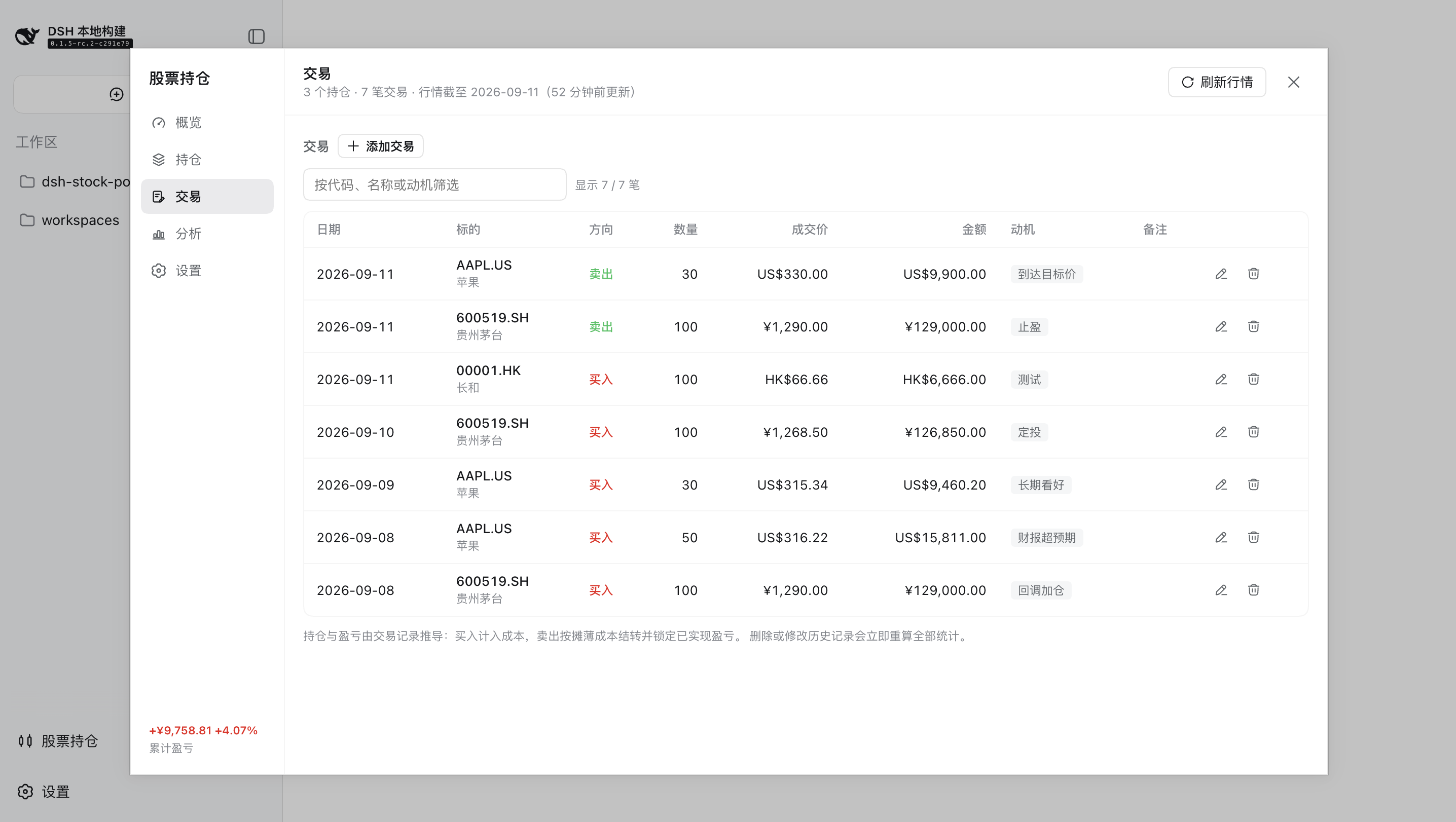Screen dimensions: 1456x822
Task: Click the 成交价 column header
Action: point(810,230)
